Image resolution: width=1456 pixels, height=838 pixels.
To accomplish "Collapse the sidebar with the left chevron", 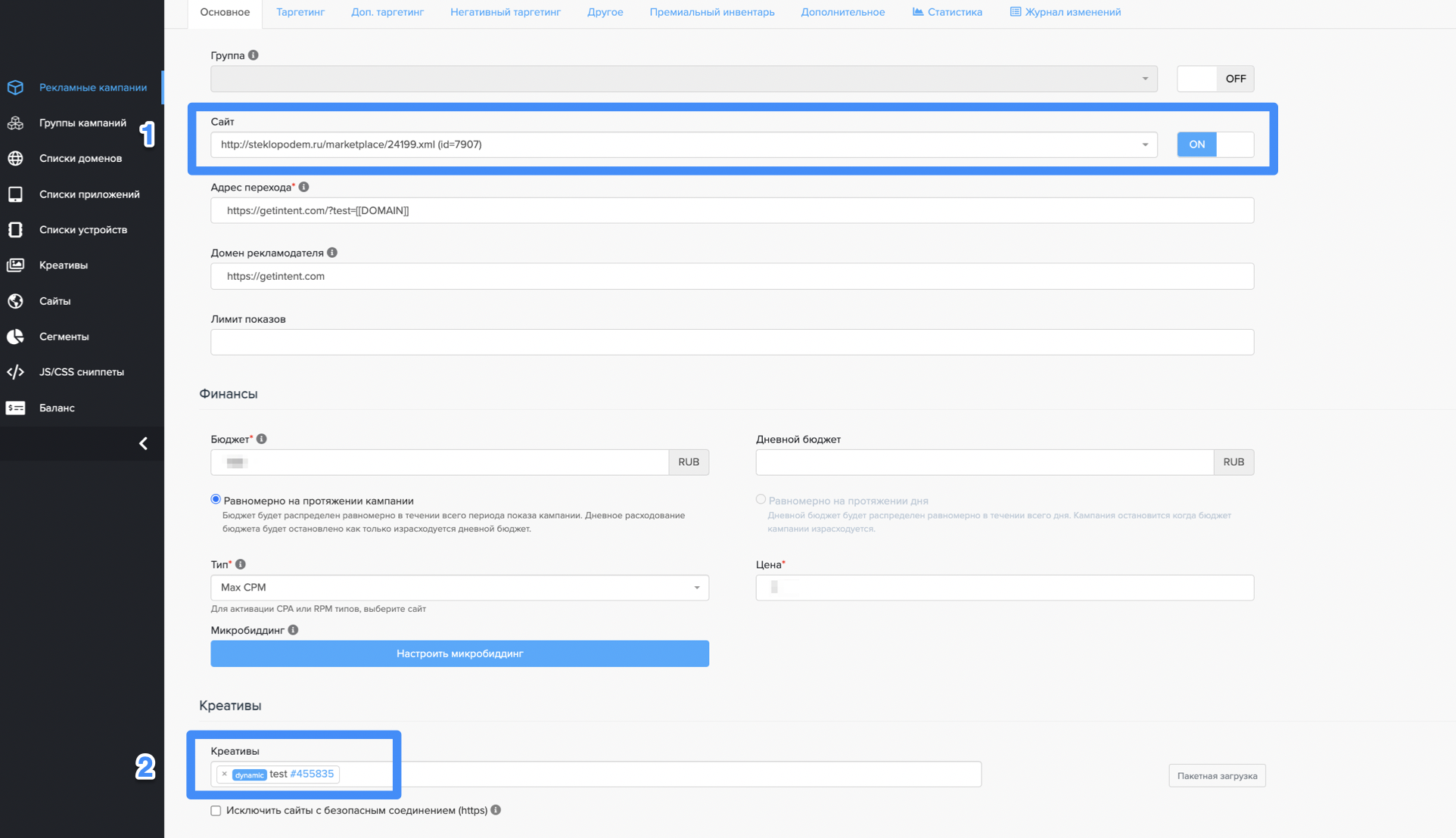I will point(143,443).
